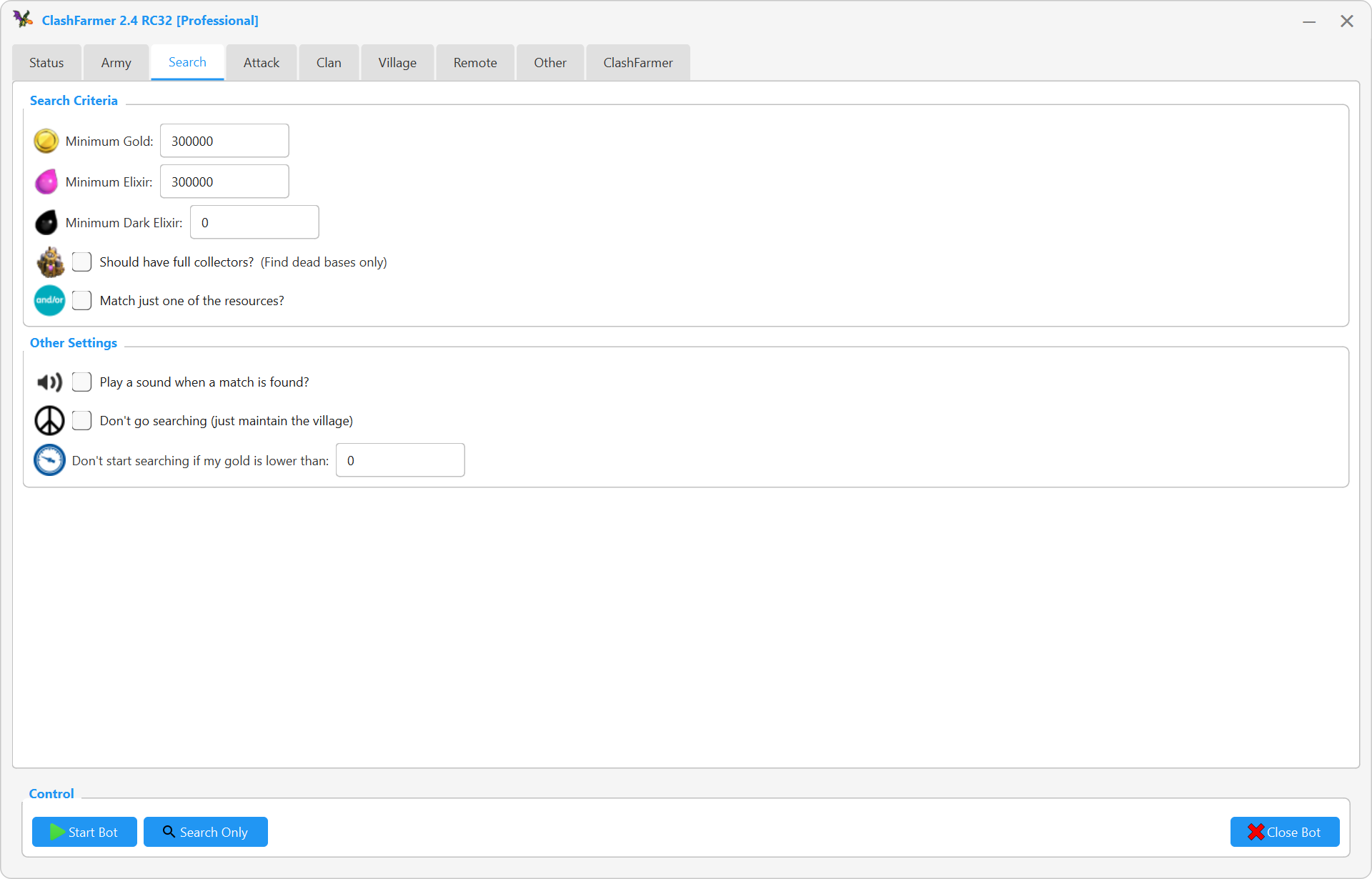Enable full collectors dead bases checkbox

81,262
